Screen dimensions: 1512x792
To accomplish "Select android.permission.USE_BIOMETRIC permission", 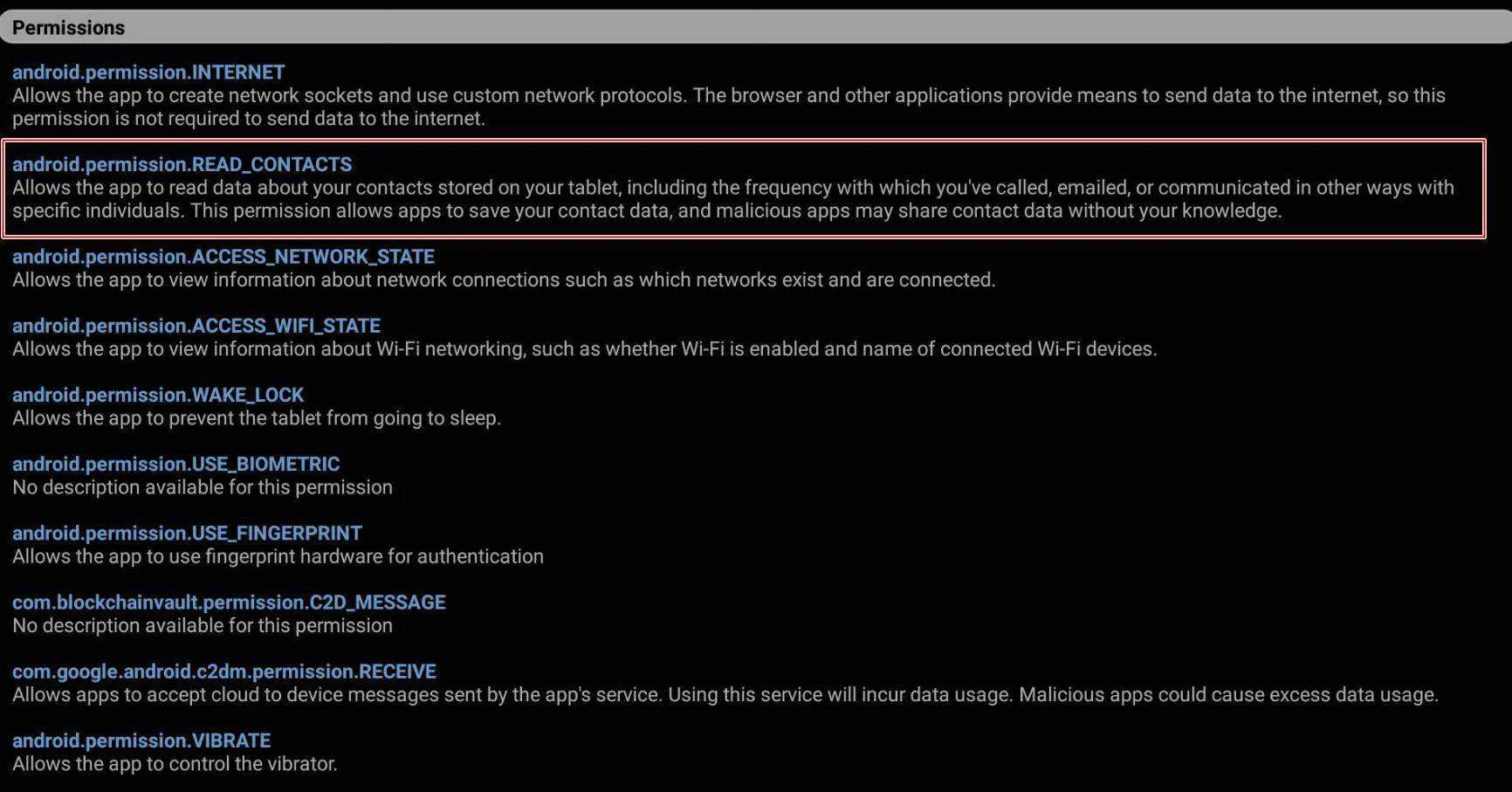I will coord(175,464).
